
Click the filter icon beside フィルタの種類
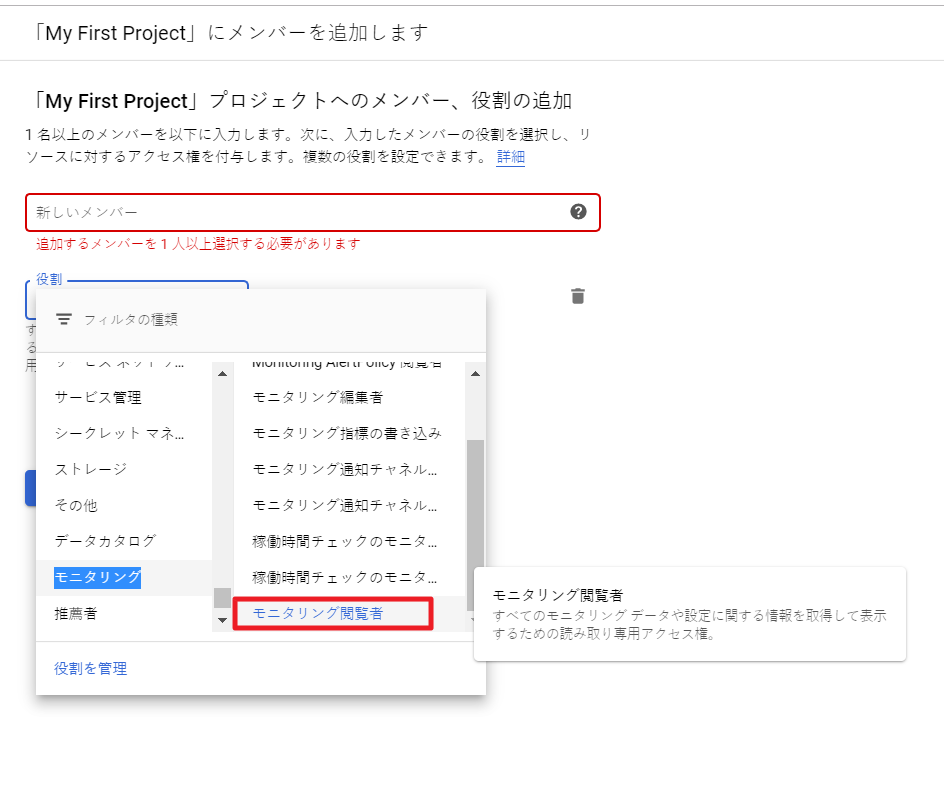click(64, 319)
